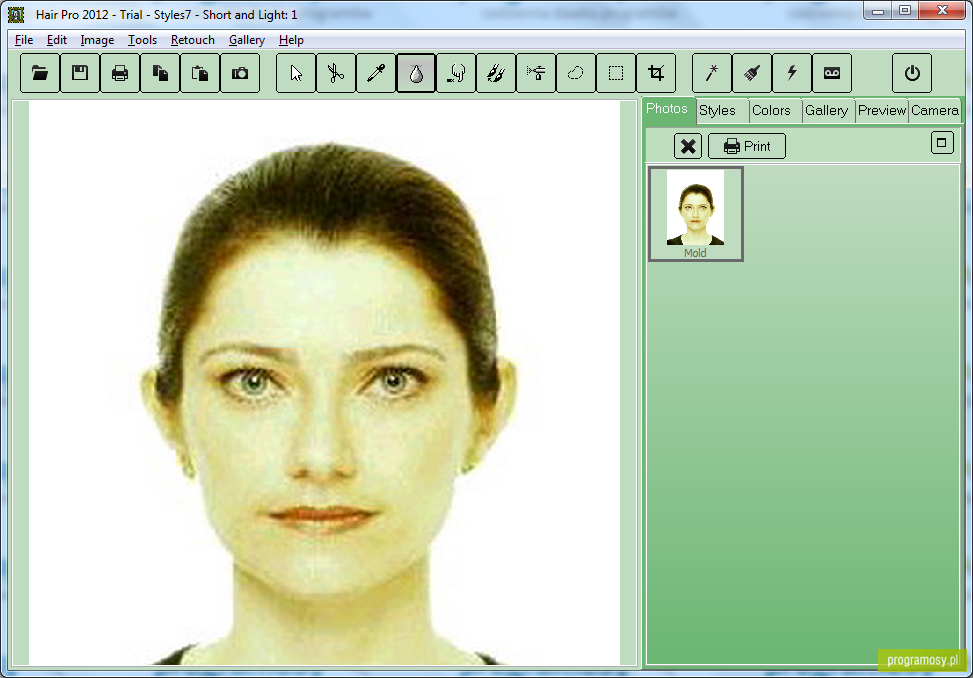
Task: Select the arrow pointer tool
Action: (x=296, y=73)
